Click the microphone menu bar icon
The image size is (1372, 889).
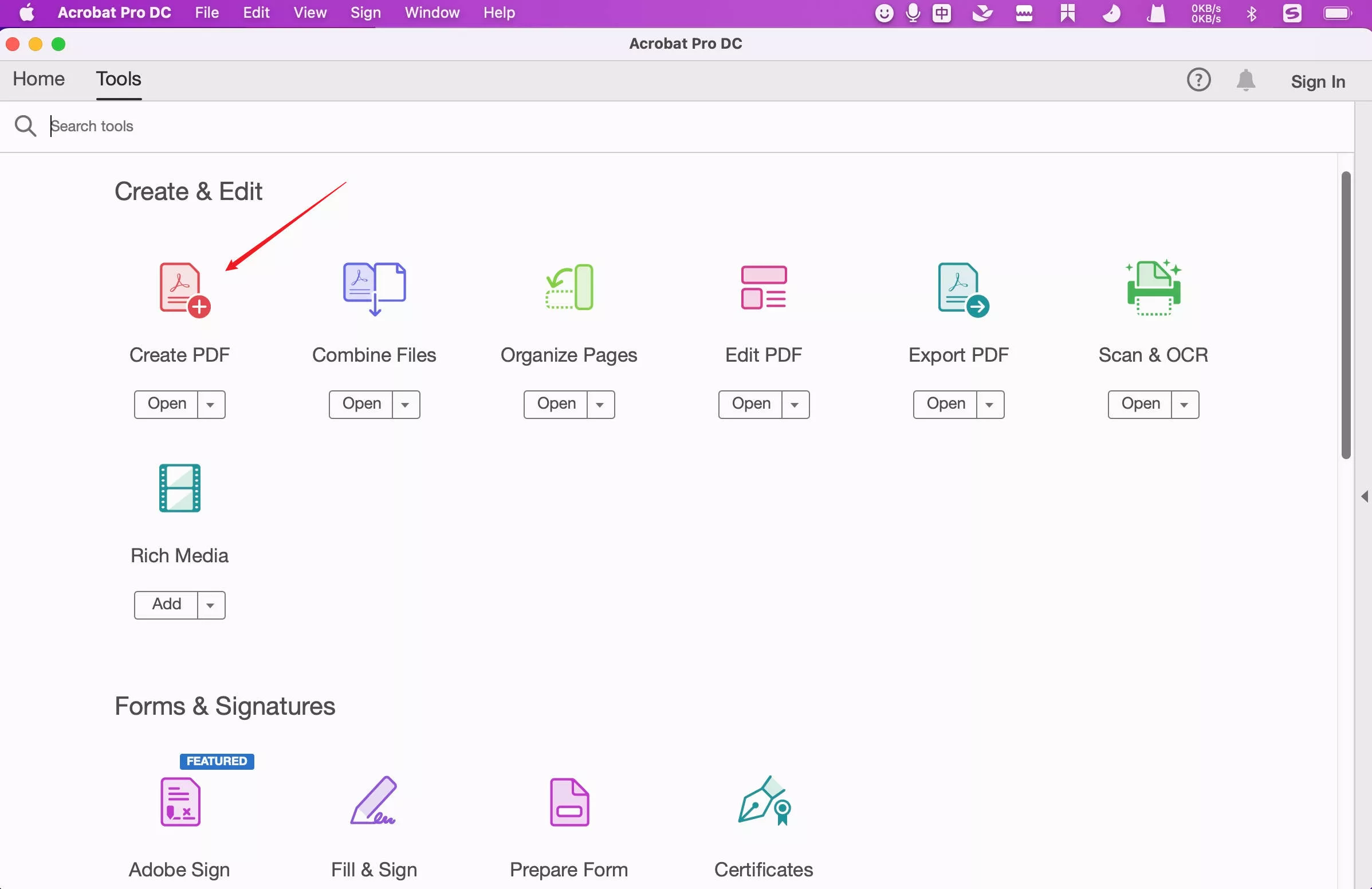pyautogui.click(x=913, y=13)
